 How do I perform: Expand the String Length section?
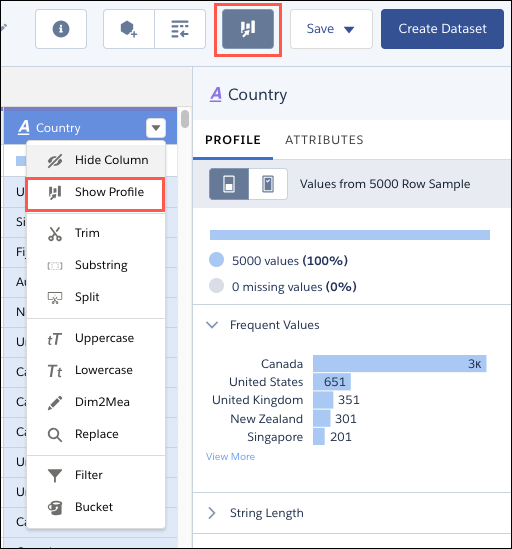(212, 513)
